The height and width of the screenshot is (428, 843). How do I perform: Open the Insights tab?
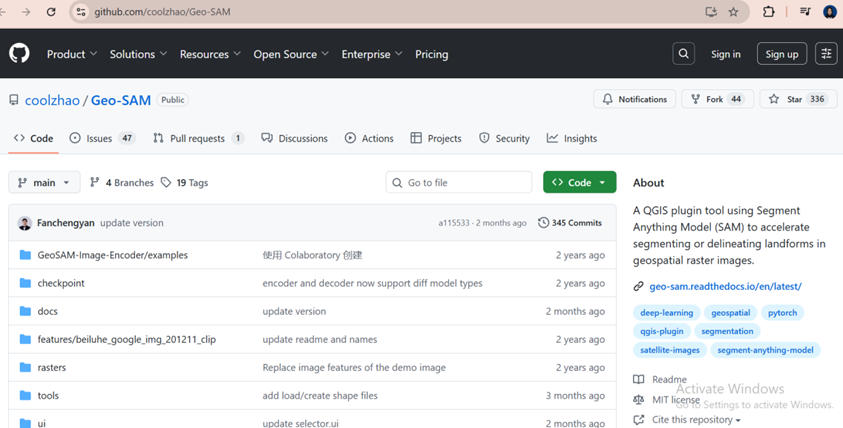(571, 138)
